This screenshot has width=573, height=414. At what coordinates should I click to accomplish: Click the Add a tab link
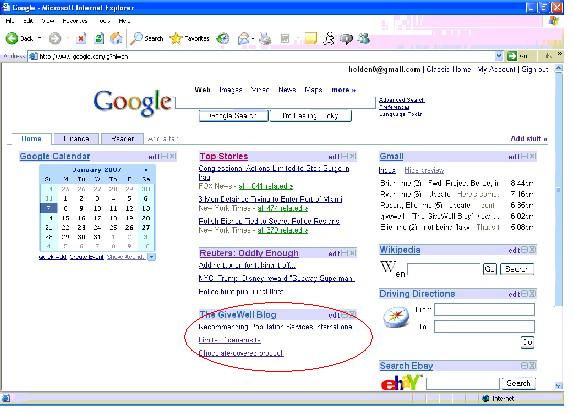coord(163,139)
